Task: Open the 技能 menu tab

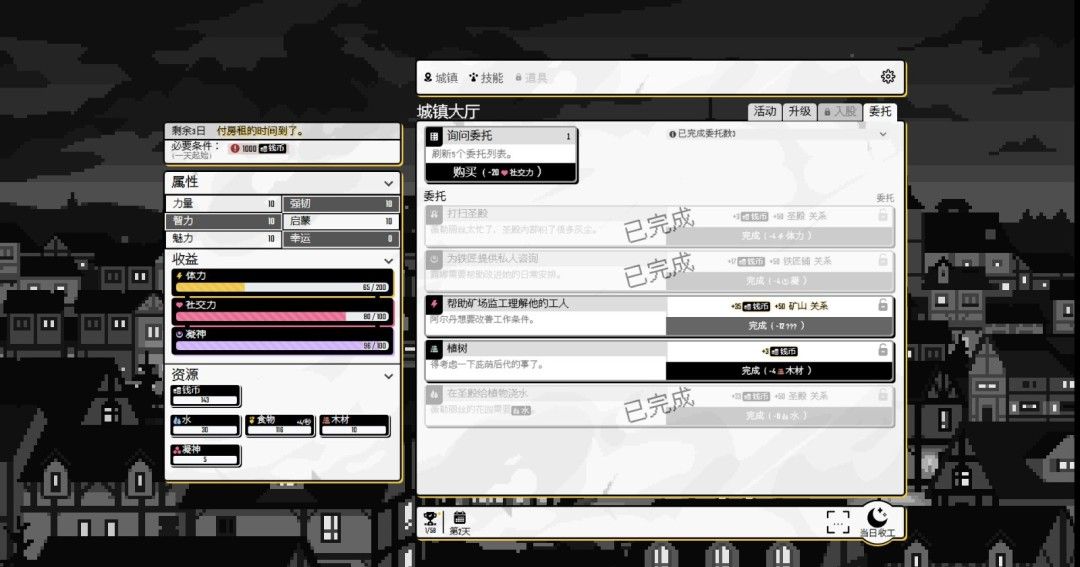Action: (486, 78)
